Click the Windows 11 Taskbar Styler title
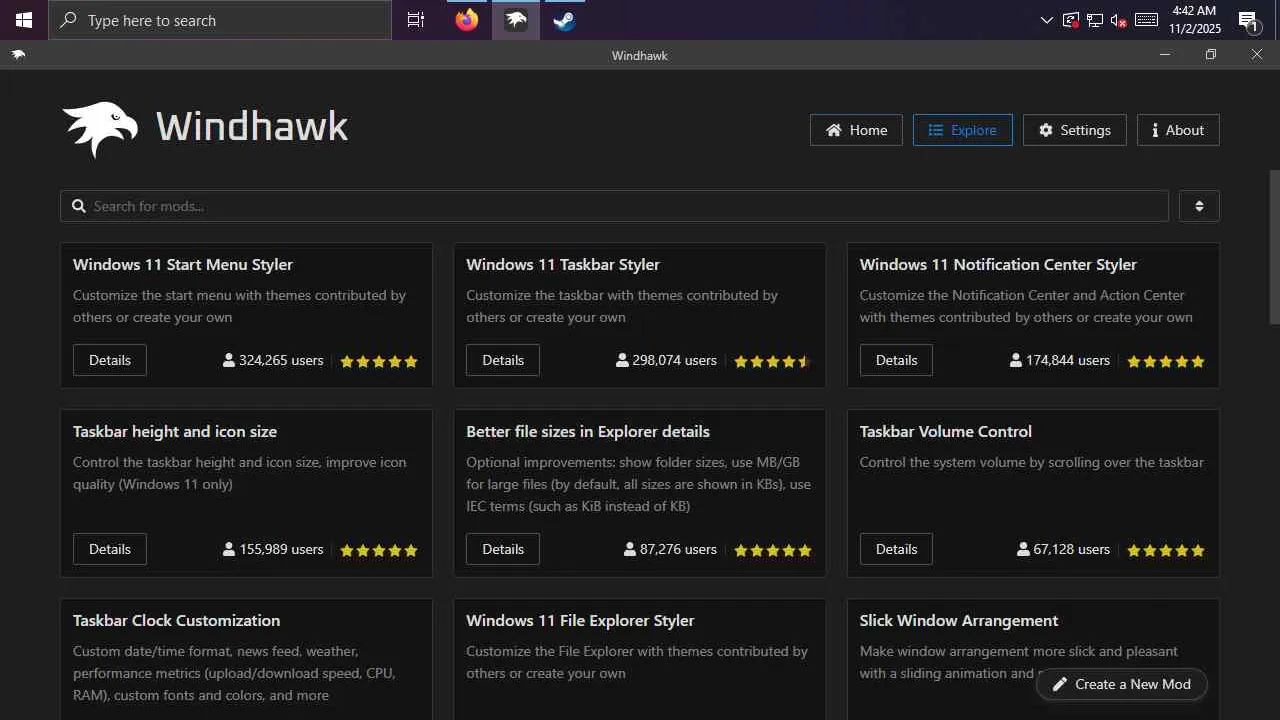Image resolution: width=1280 pixels, height=720 pixels. (x=563, y=265)
